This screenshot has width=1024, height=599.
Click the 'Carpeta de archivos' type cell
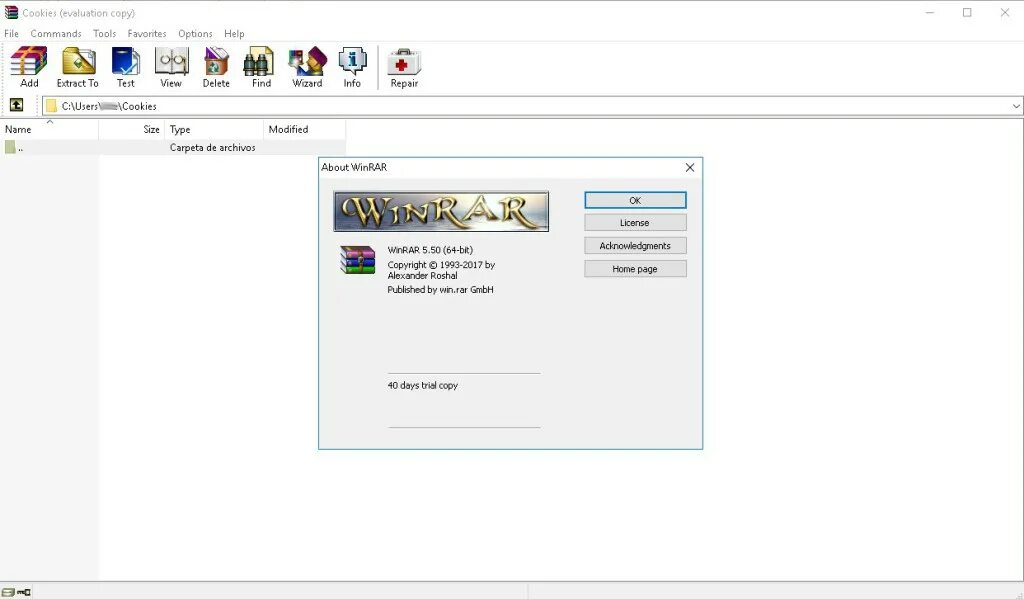tap(212, 148)
